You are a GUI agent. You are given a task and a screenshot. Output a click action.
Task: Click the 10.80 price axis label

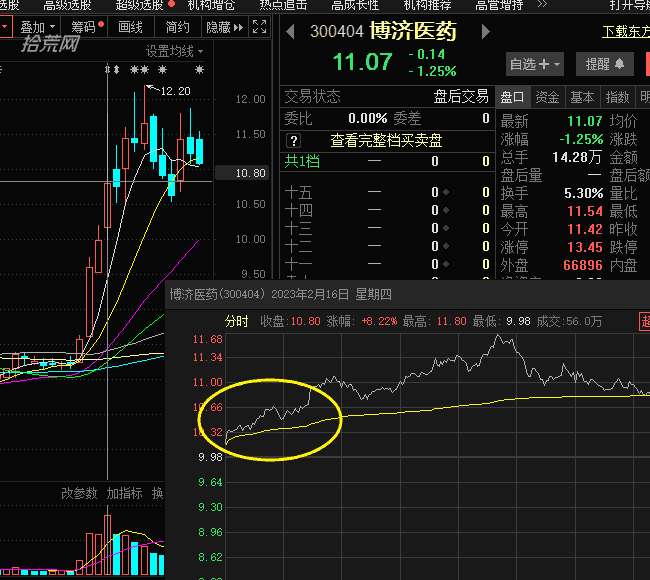250,173
